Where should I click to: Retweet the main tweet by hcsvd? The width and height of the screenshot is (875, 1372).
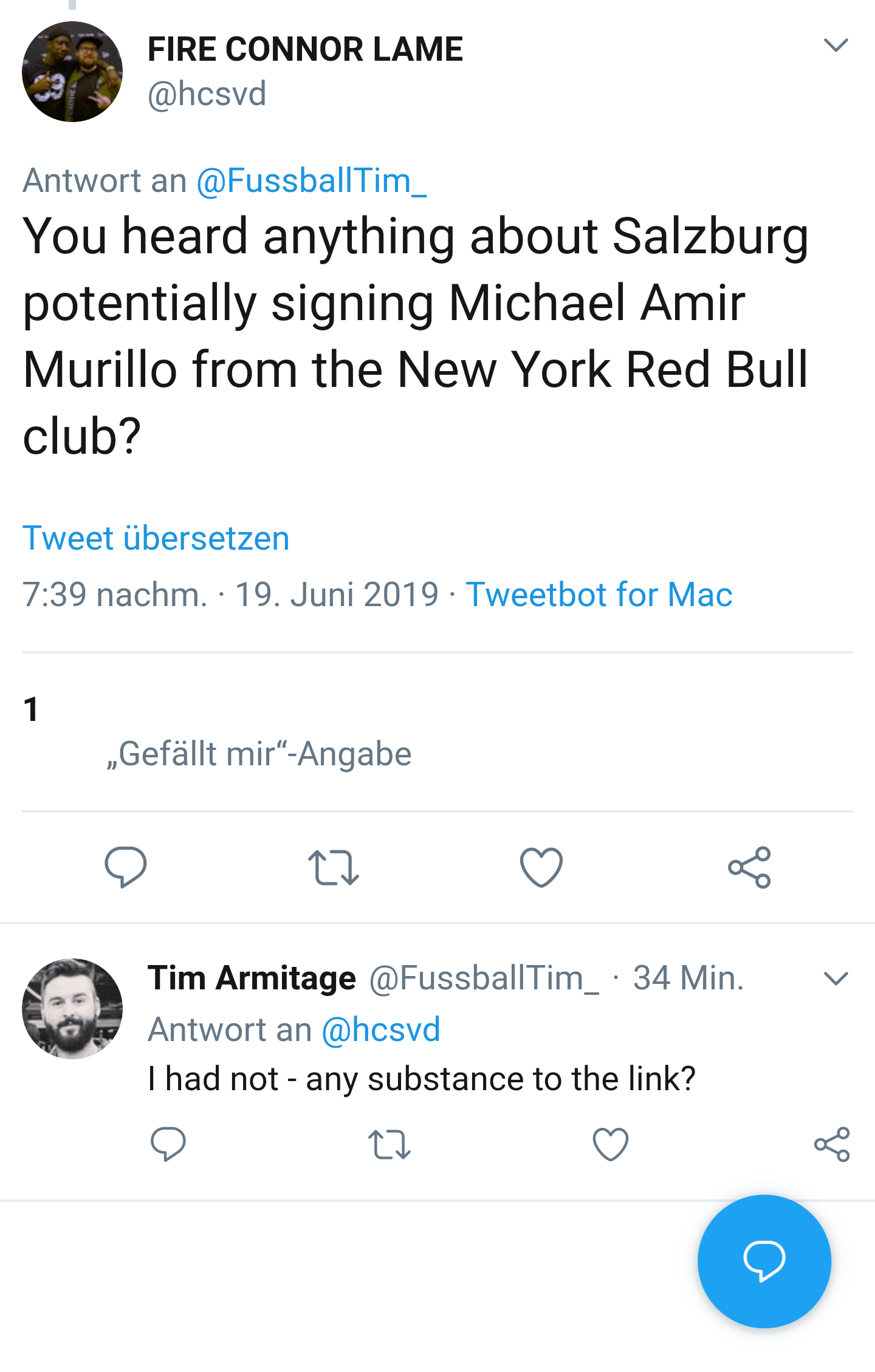coord(333,867)
